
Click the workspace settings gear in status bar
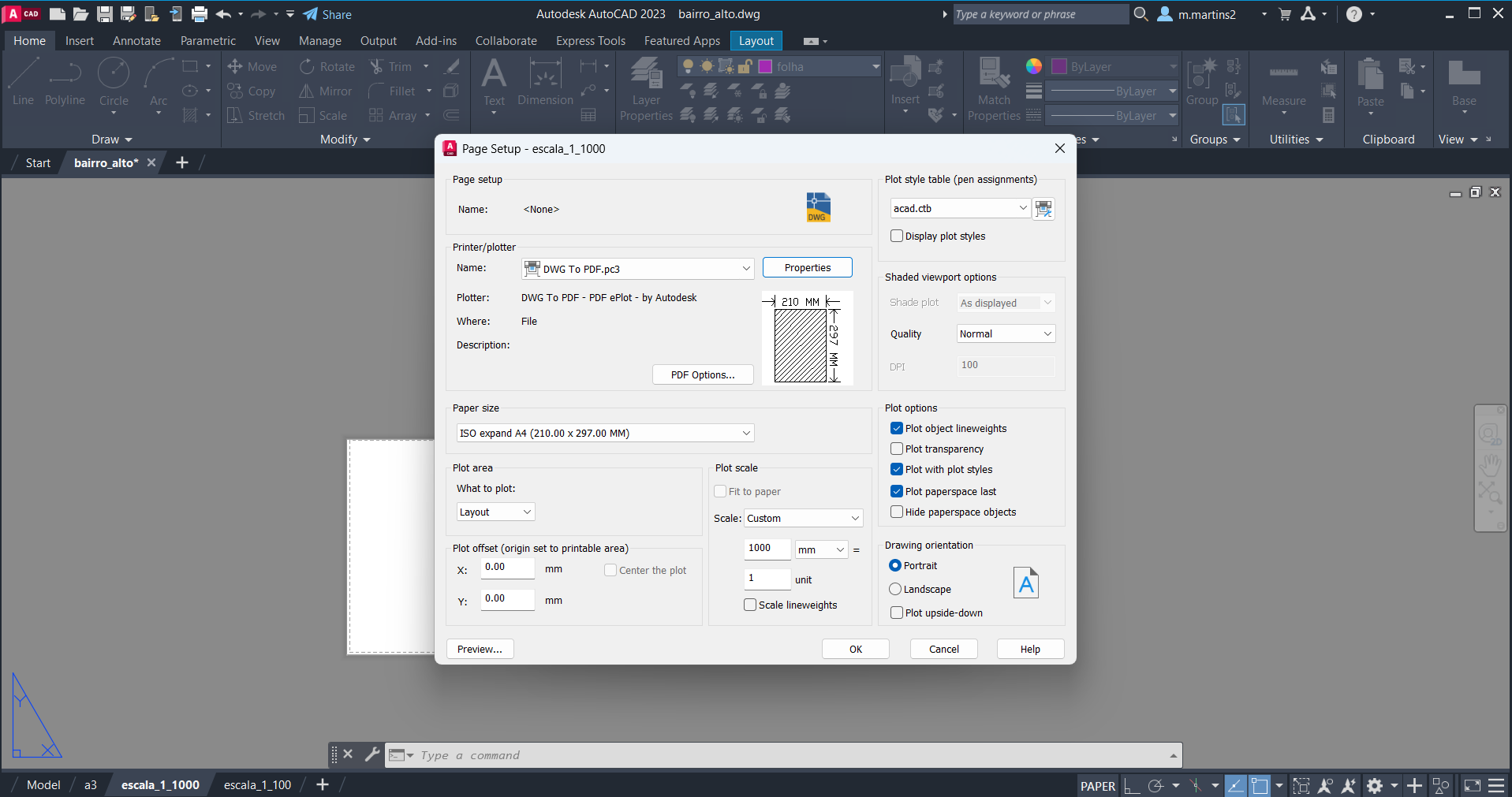pos(1375,786)
